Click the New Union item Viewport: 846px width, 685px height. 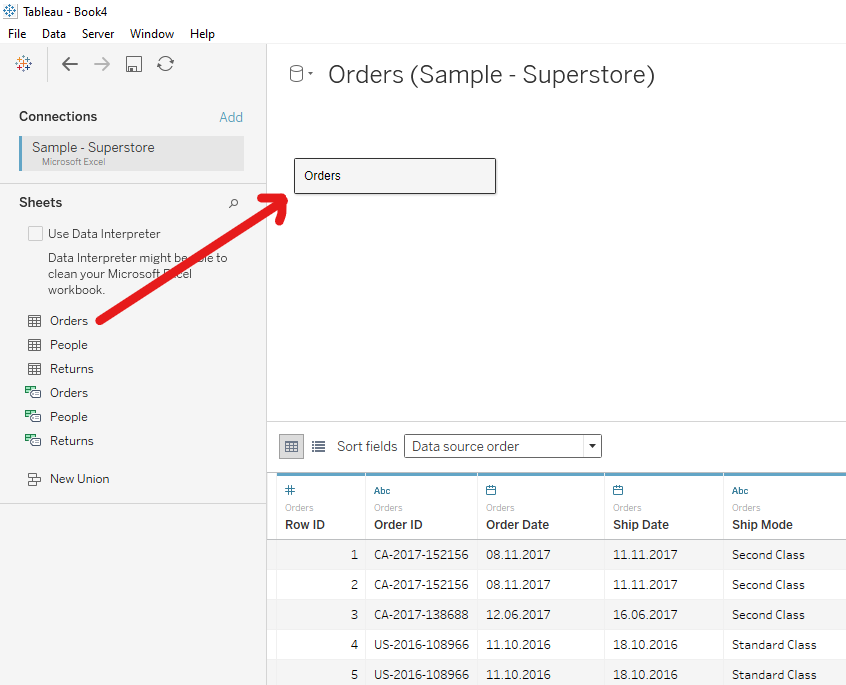79,479
